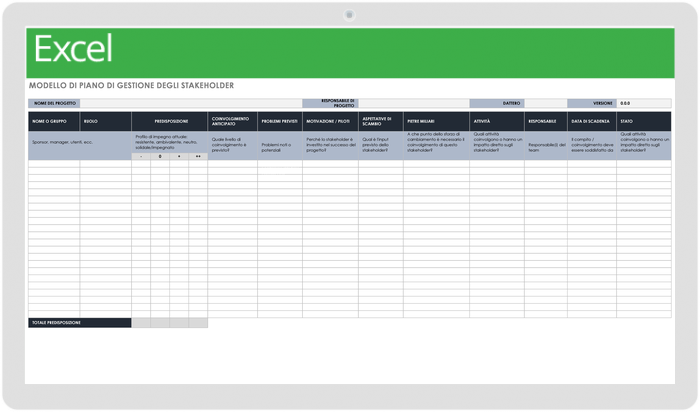The image size is (700, 412).
Task: Click the 'Responsabile' column header
Action: click(546, 121)
